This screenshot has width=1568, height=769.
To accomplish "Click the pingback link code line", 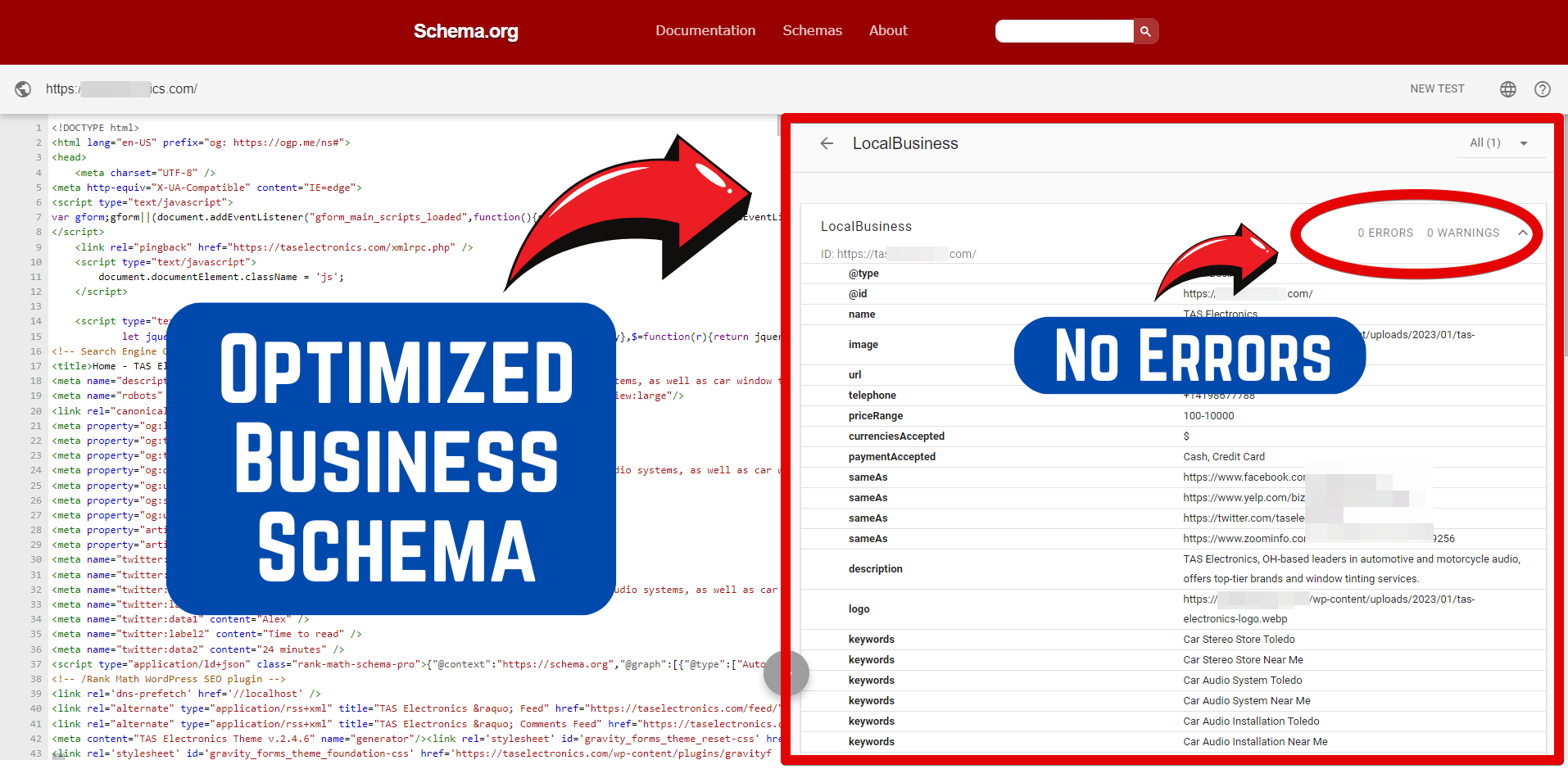I will 274,247.
